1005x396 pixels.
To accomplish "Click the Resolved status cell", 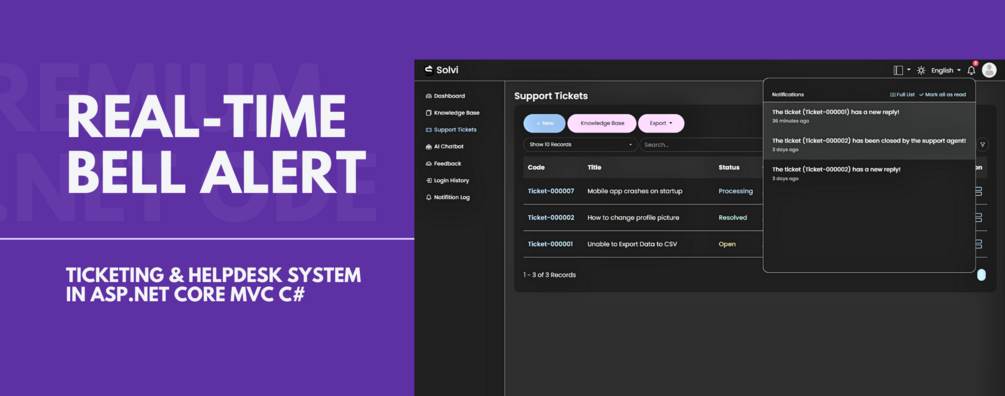I will tap(733, 217).
